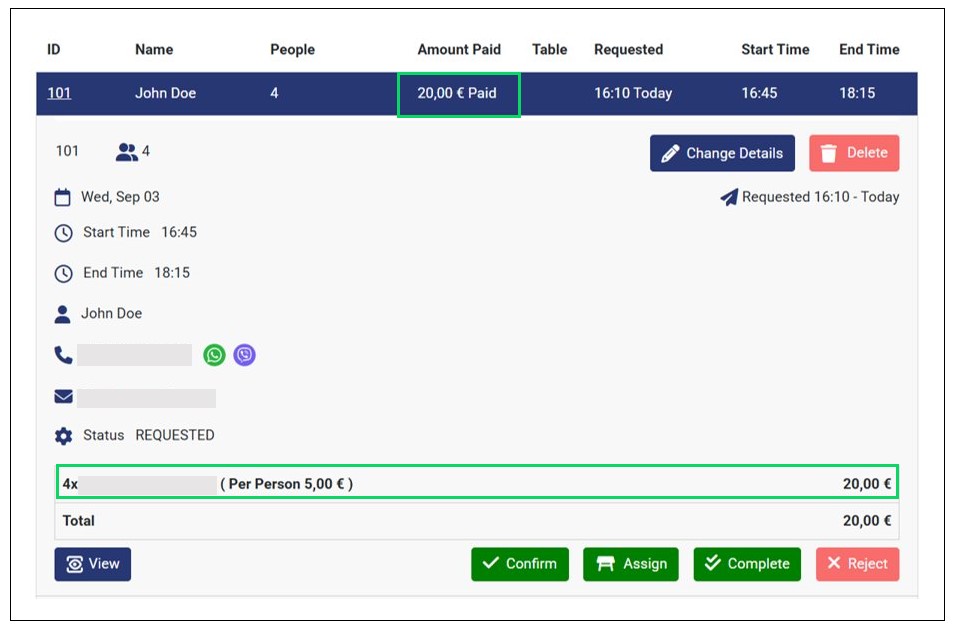Assign a table with Assign button
The width and height of the screenshot is (955, 627).
click(631, 564)
